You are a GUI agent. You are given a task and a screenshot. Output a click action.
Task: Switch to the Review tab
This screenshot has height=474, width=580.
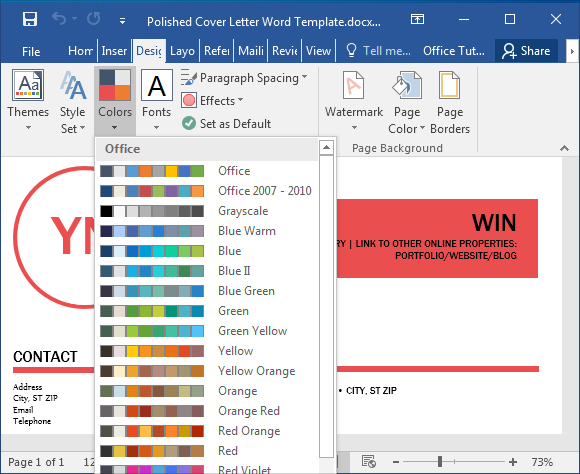[x=285, y=51]
